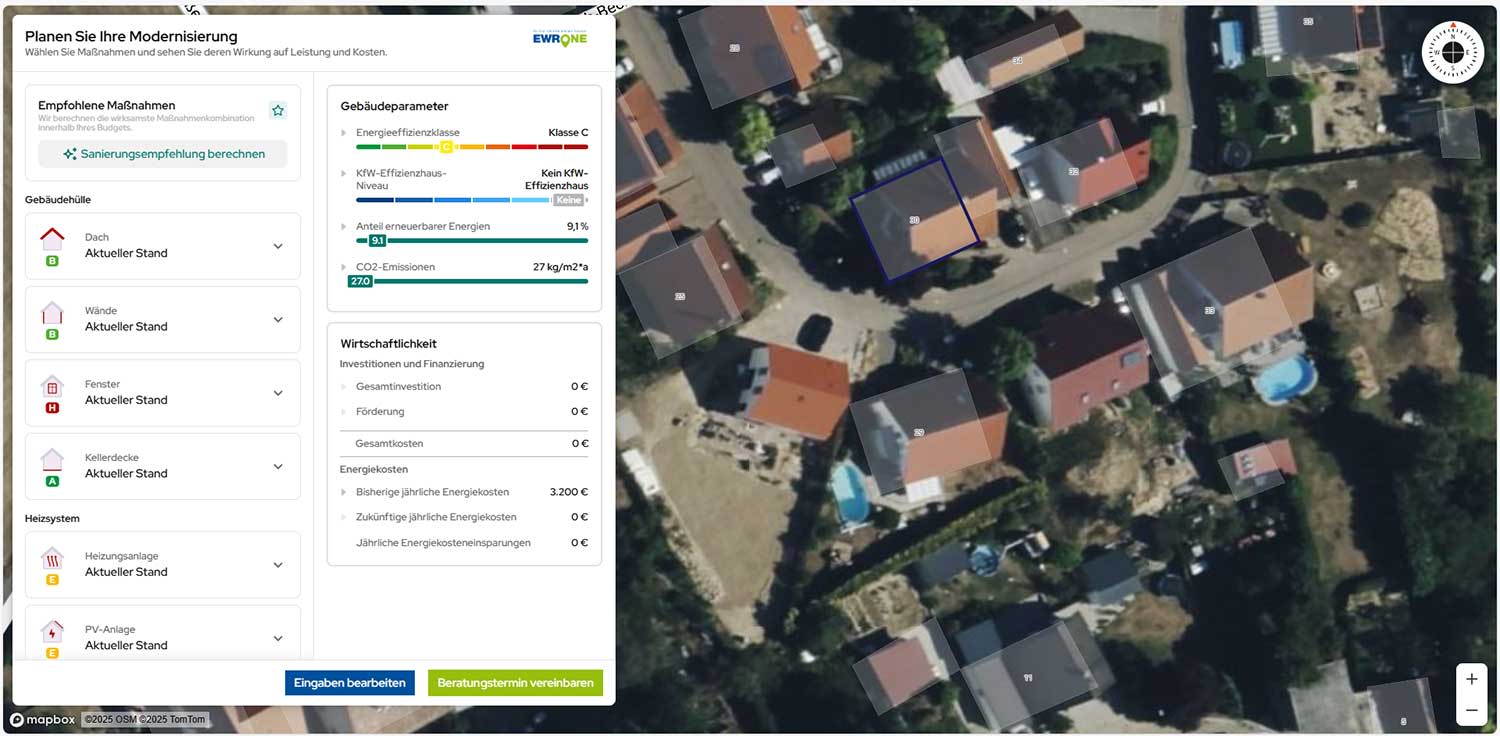Viewport: 1500px width, 736px height.
Task: Open the compass control on the map
Action: [x=1452, y=51]
